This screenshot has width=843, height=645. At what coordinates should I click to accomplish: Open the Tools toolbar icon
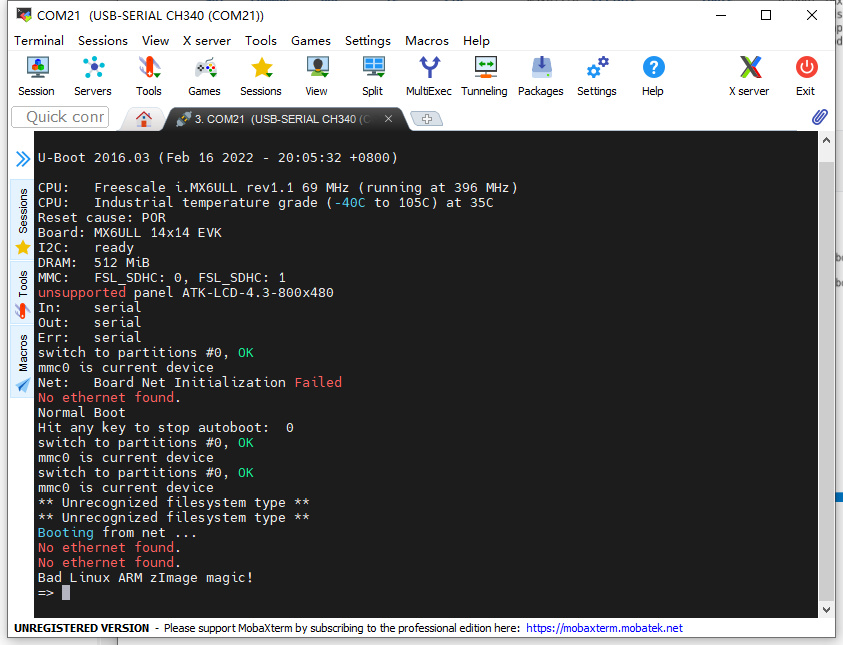[149, 76]
